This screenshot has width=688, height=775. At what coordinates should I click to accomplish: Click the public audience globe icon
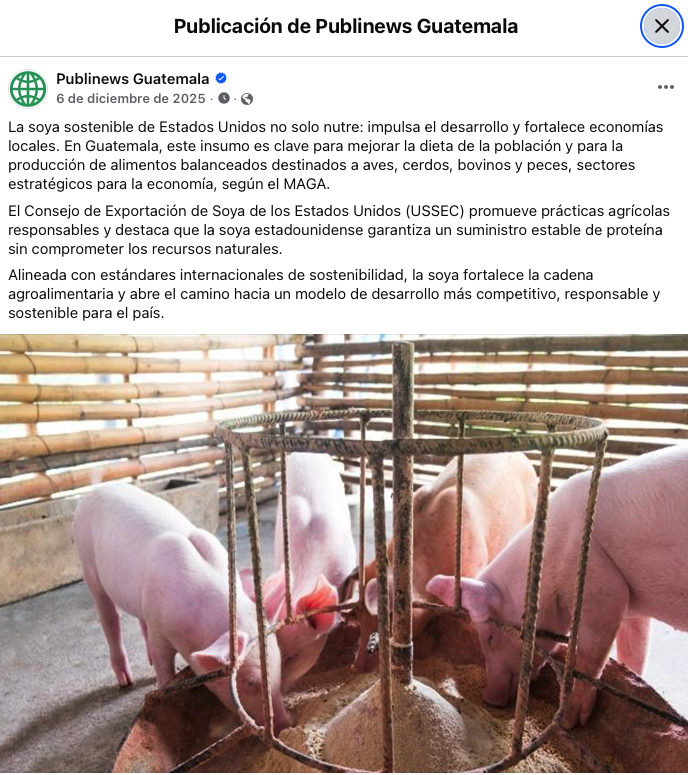coord(247,99)
